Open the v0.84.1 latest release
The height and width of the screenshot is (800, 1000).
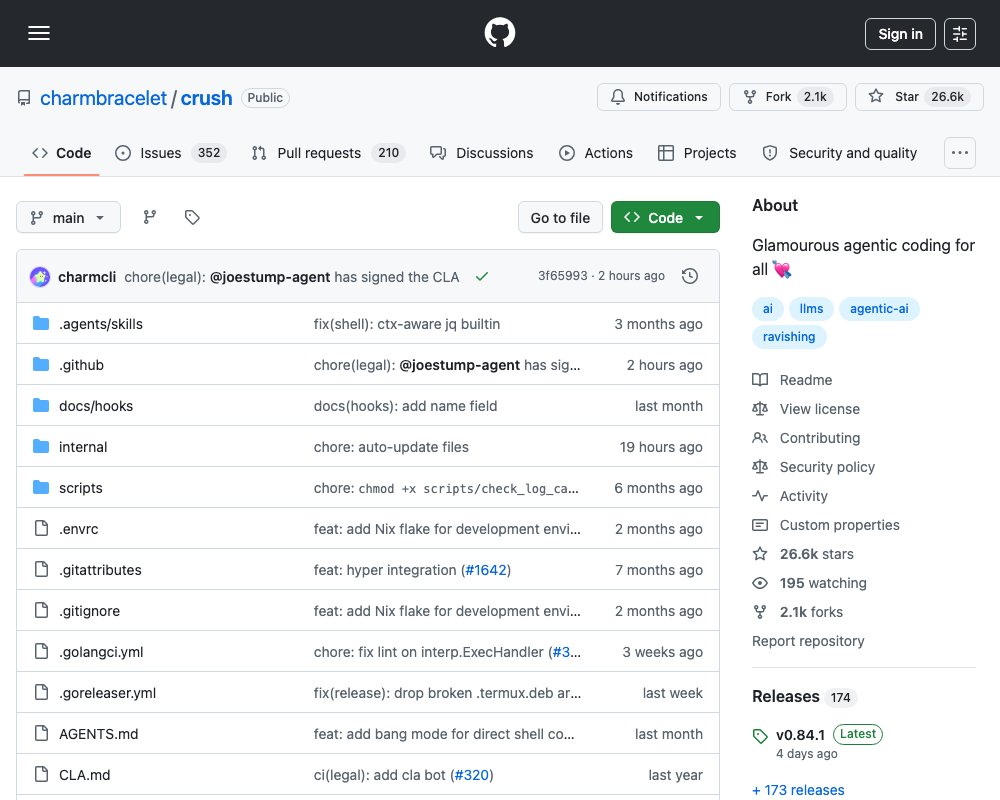(800, 735)
